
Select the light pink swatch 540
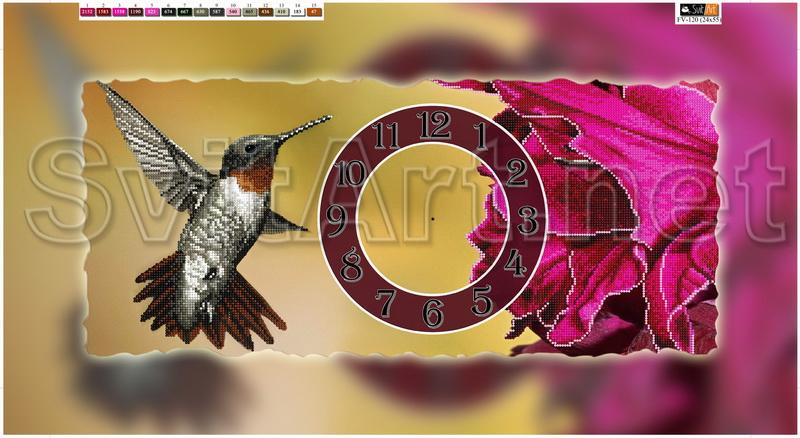click(233, 14)
